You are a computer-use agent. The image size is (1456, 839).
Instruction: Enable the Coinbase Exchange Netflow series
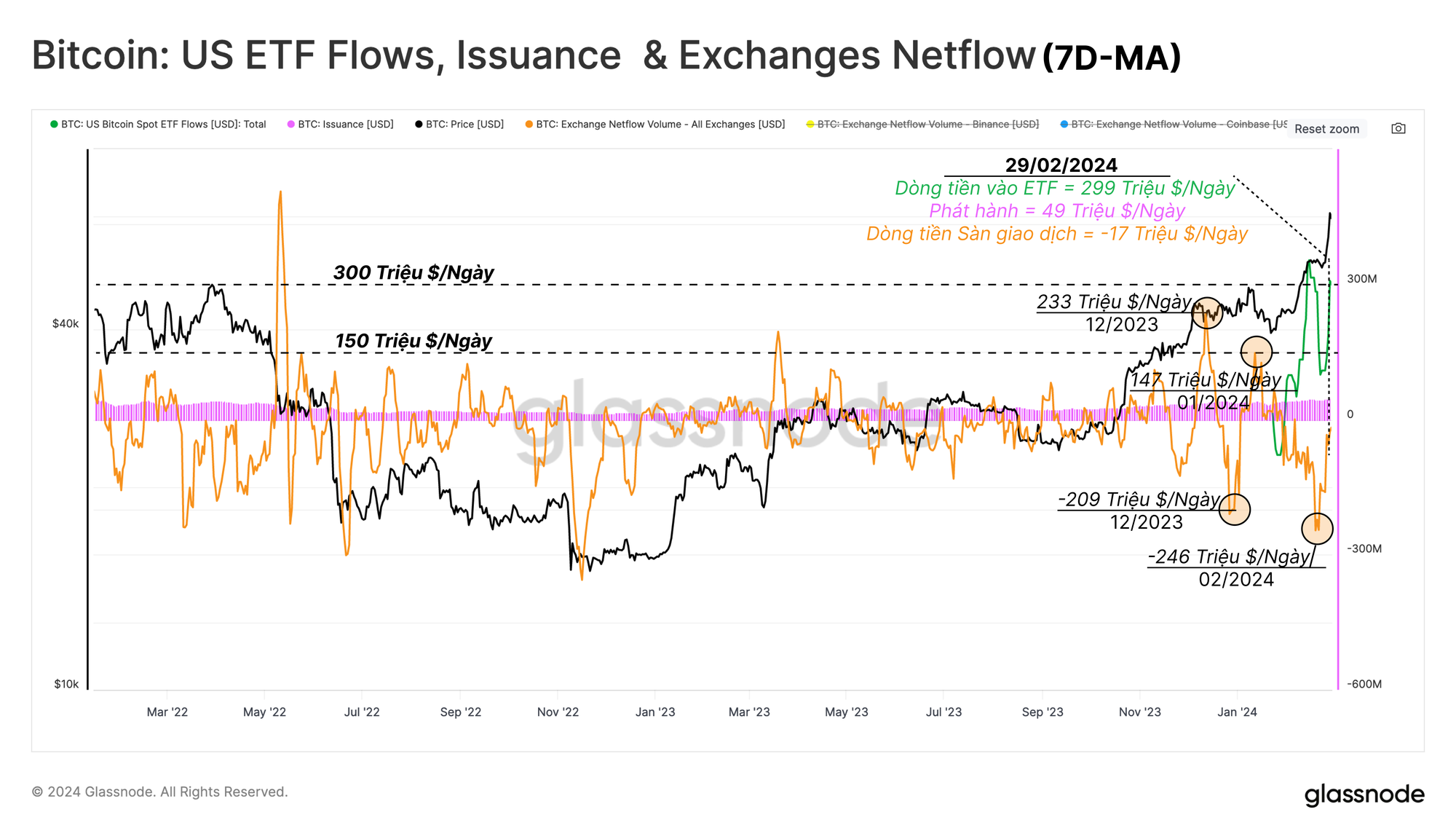click(x=1178, y=125)
